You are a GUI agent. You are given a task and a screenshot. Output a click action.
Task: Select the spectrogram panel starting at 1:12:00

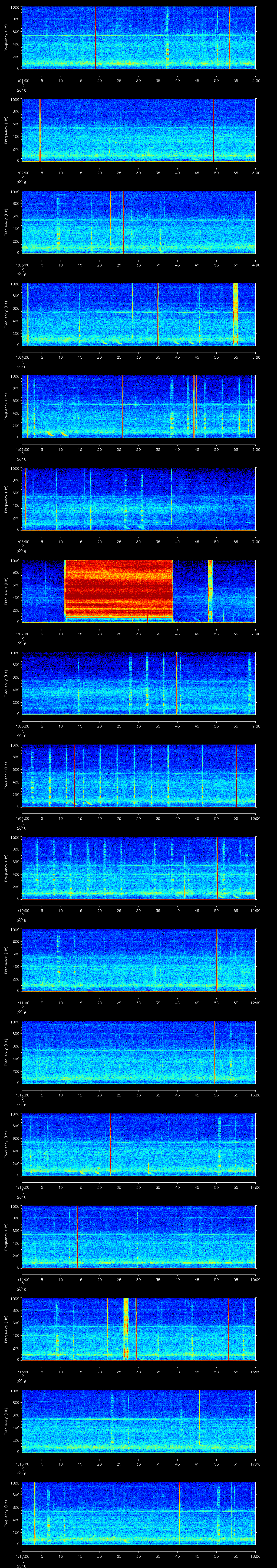tap(138, 1052)
